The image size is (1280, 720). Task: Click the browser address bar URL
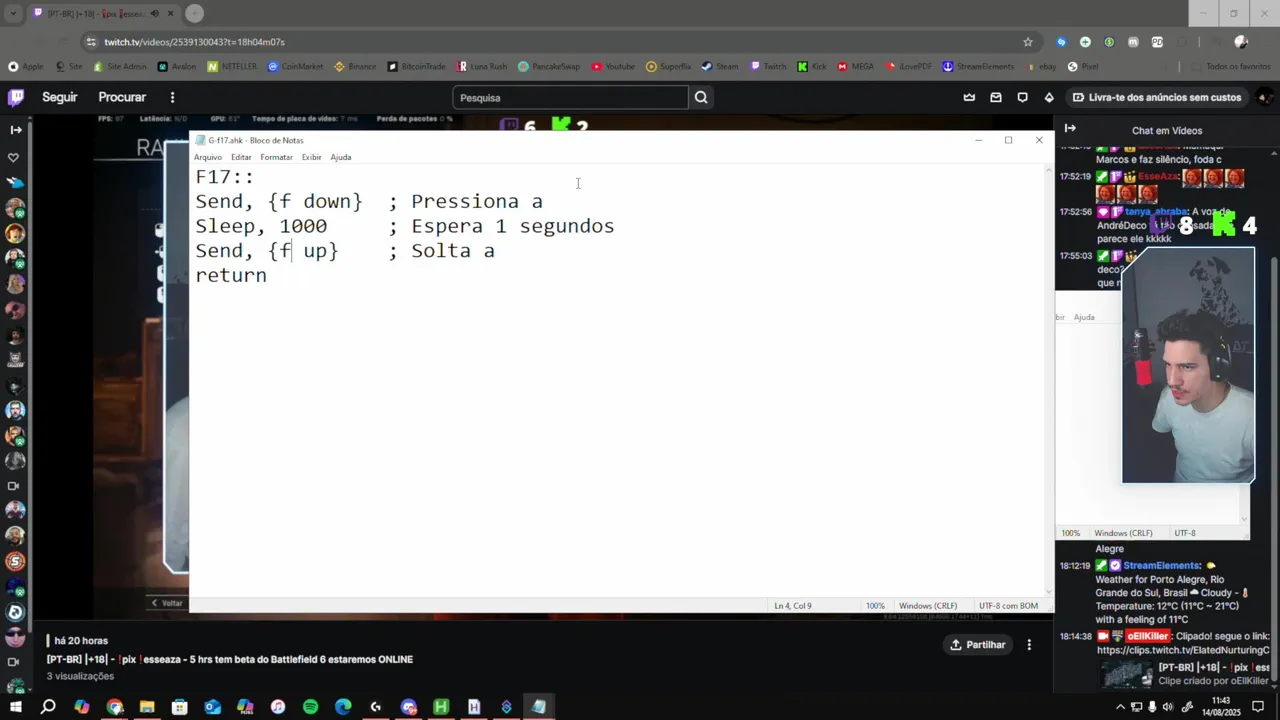[x=195, y=42]
